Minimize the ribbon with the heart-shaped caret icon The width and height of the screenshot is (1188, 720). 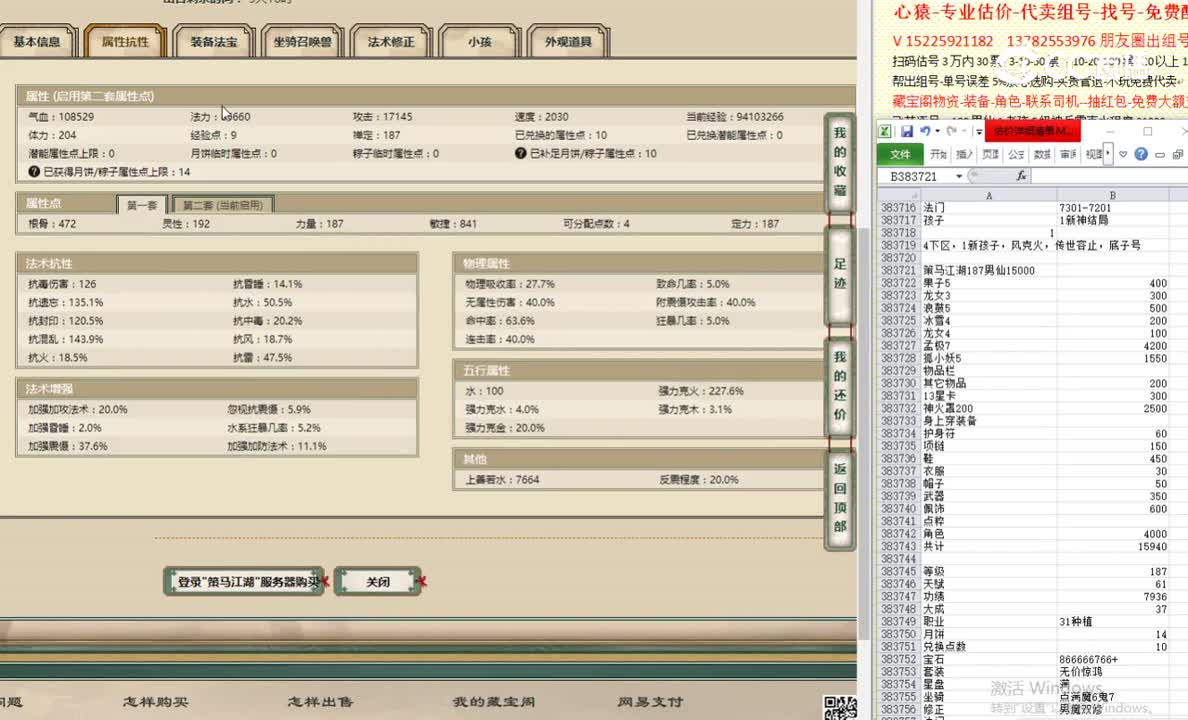tap(1123, 155)
